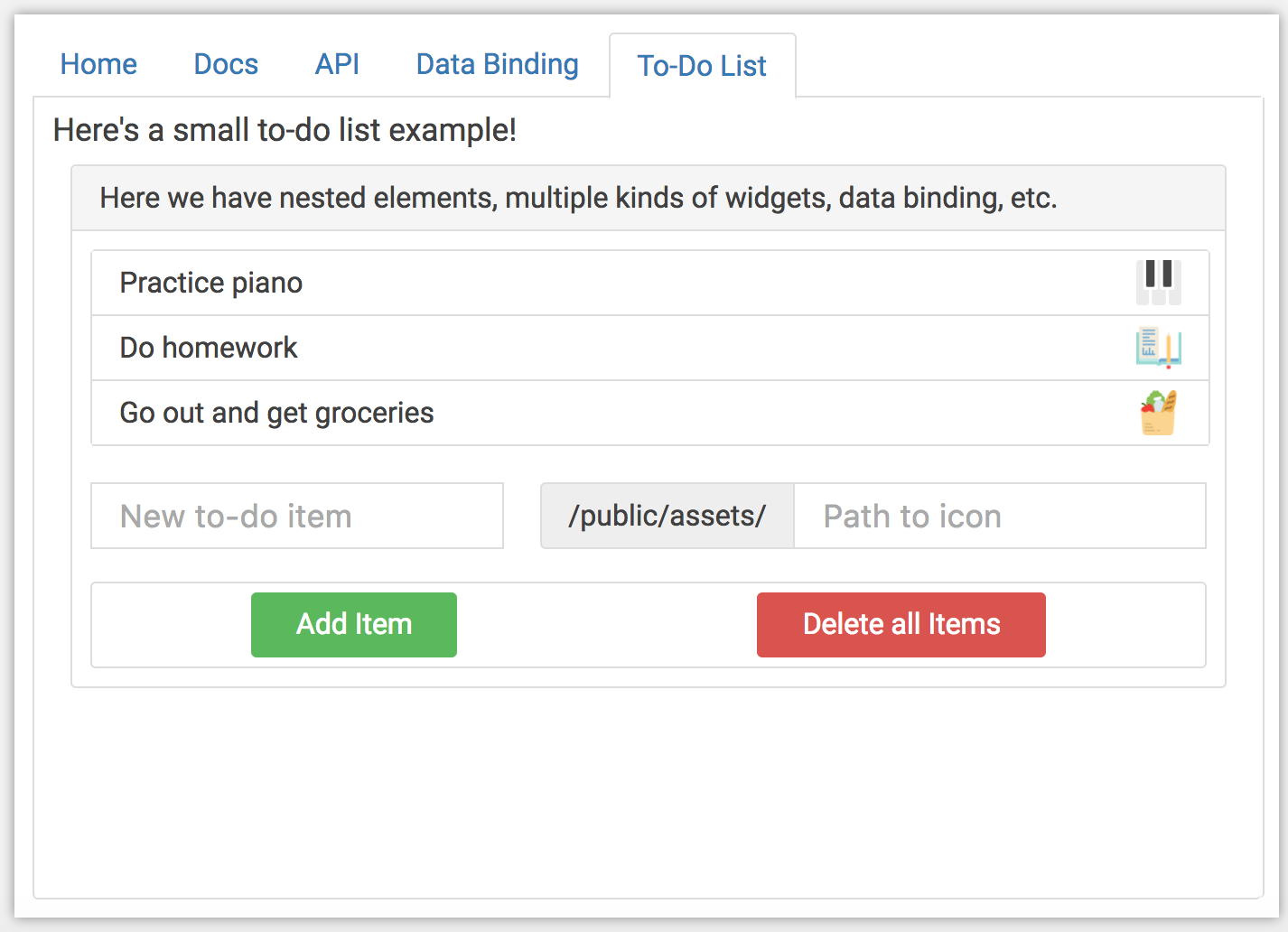The height and width of the screenshot is (932, 1288).
Task: Click the piano keys icon
Action: click(x=1158, y=282)
